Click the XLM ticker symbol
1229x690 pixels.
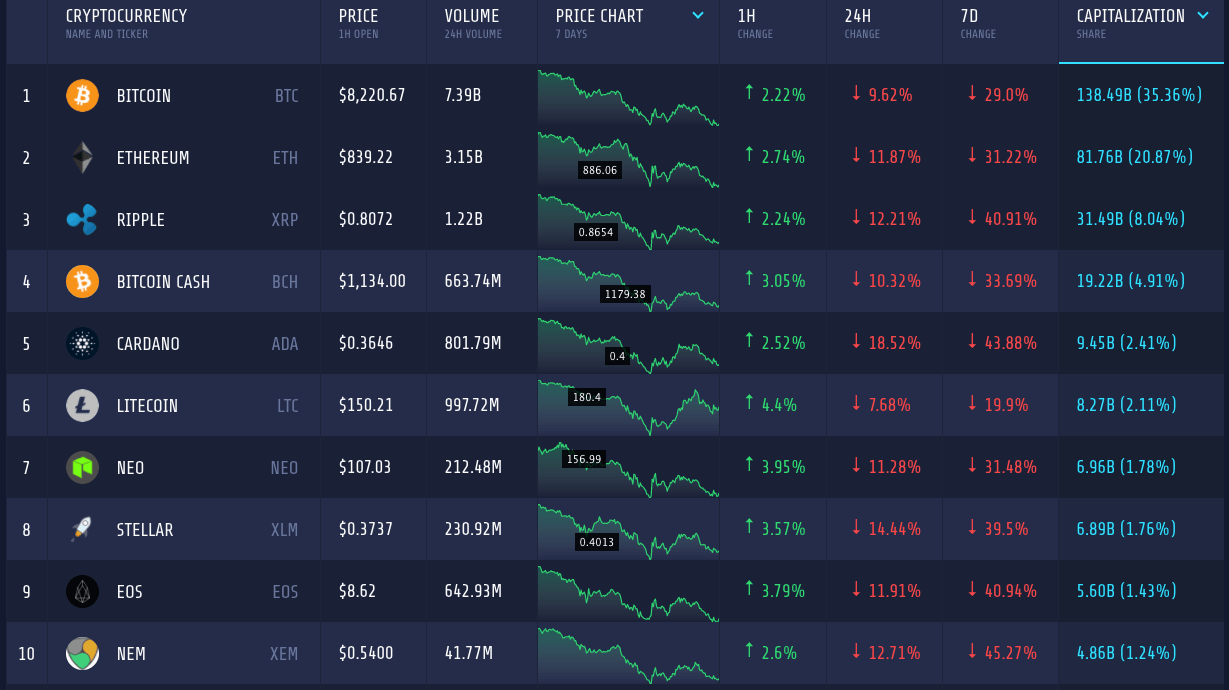285,530
